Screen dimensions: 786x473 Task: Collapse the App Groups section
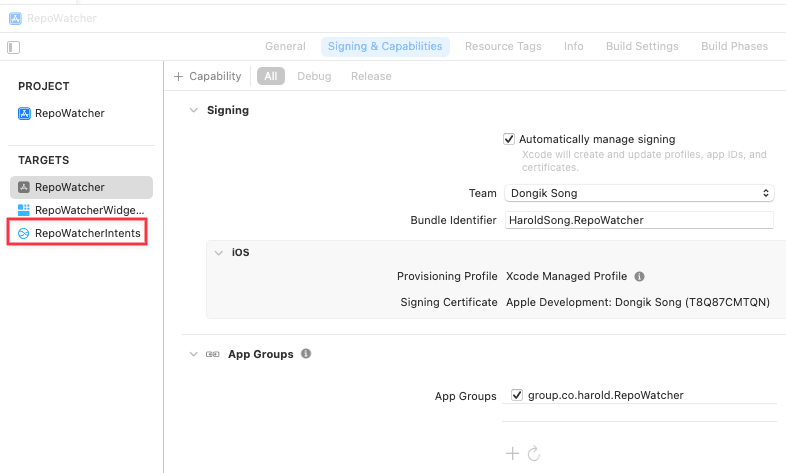193,354
